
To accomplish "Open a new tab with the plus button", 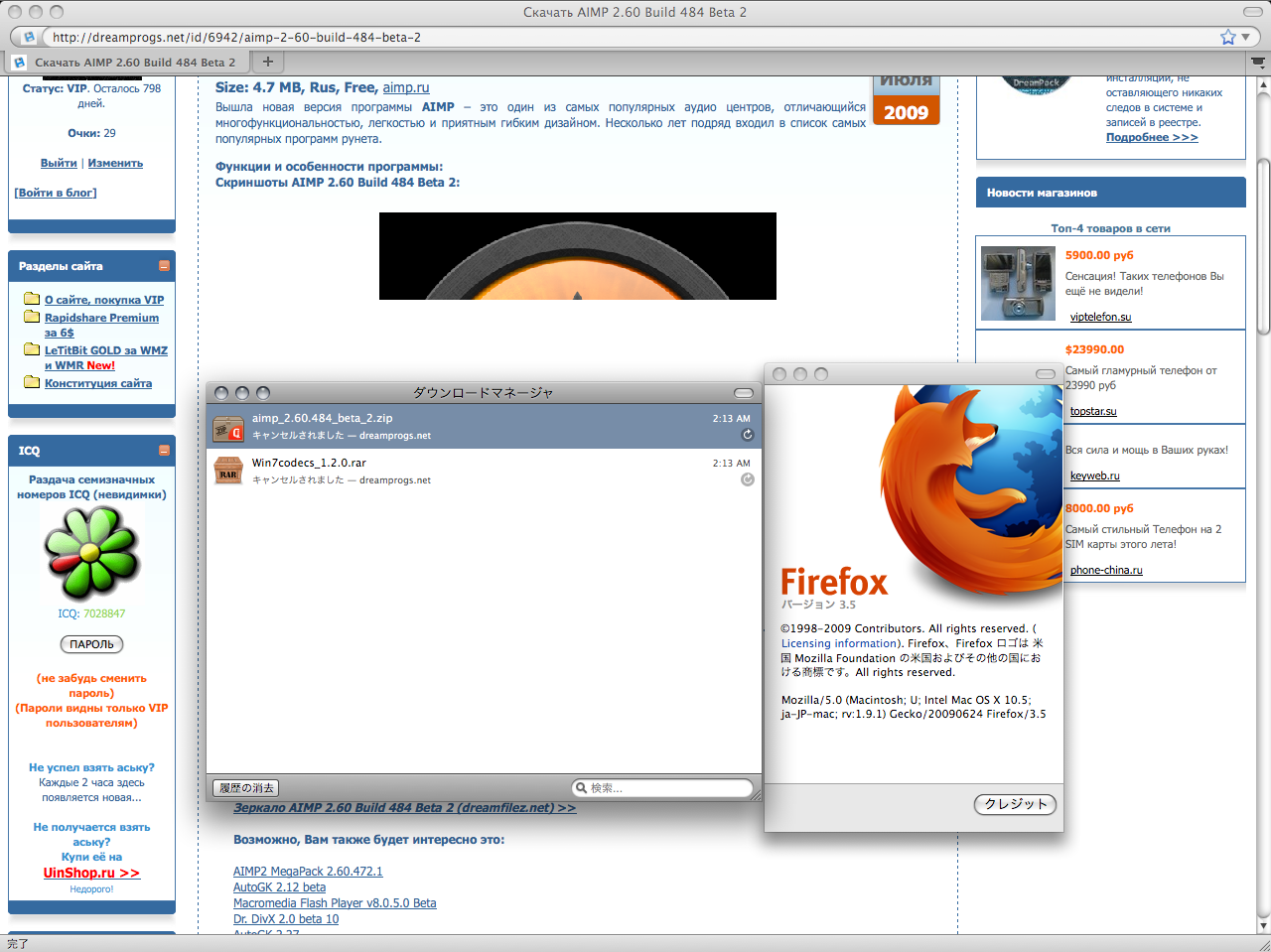I will pos(267,62).
